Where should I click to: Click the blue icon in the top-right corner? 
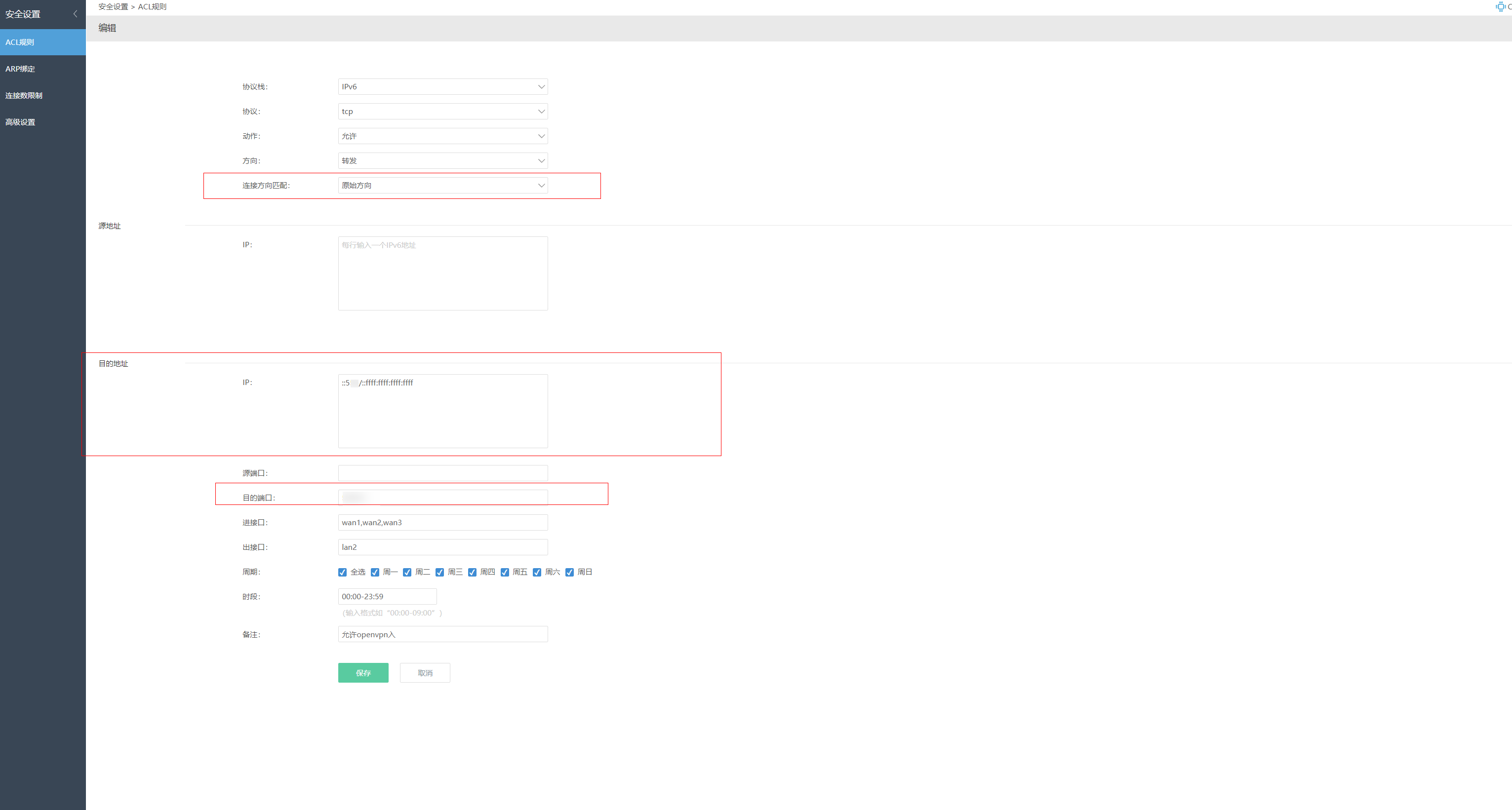coord(1500,6)
